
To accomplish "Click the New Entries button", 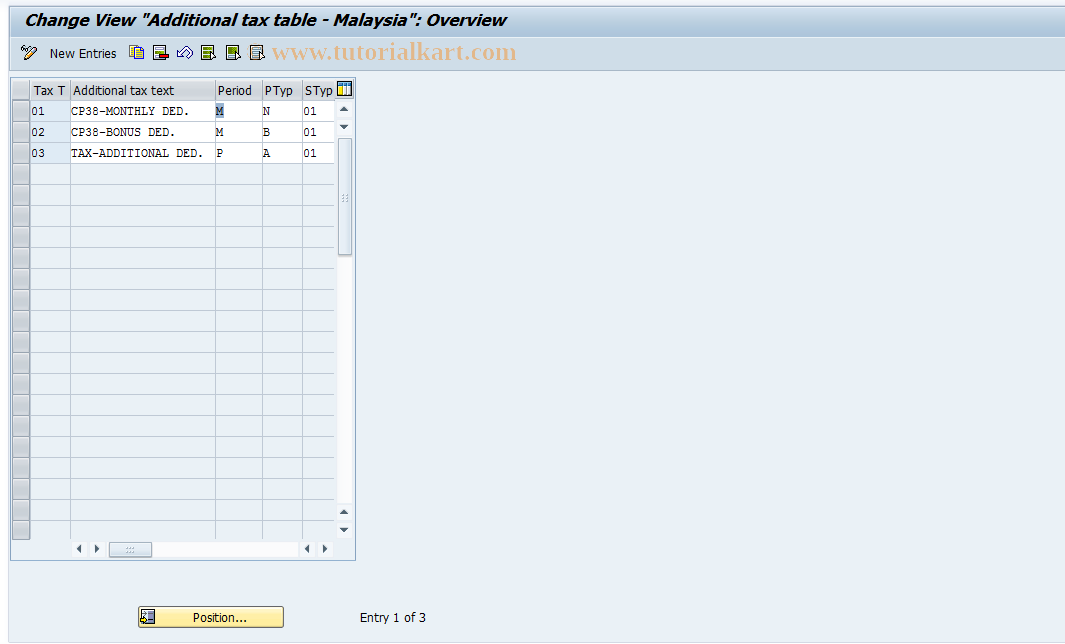I will click(83, 54).
